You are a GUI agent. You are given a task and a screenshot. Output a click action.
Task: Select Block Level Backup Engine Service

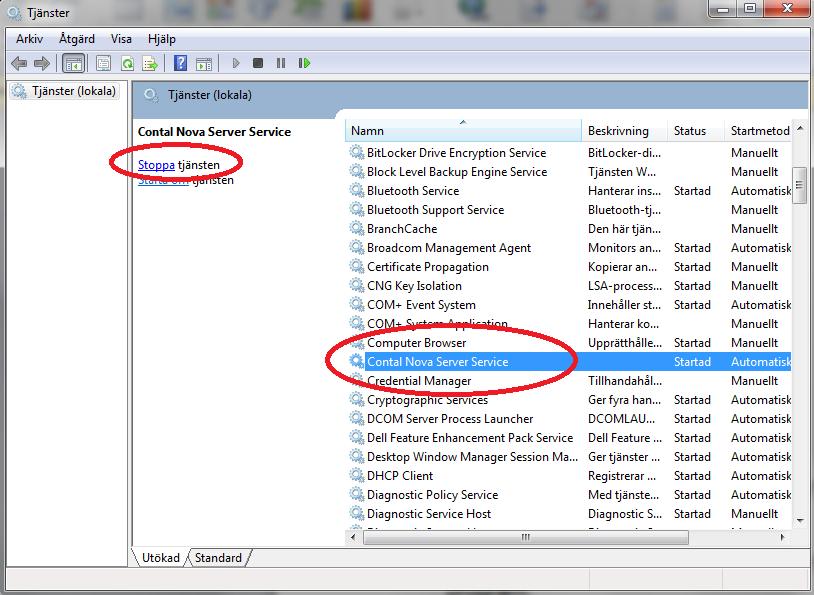pos(568,172)
